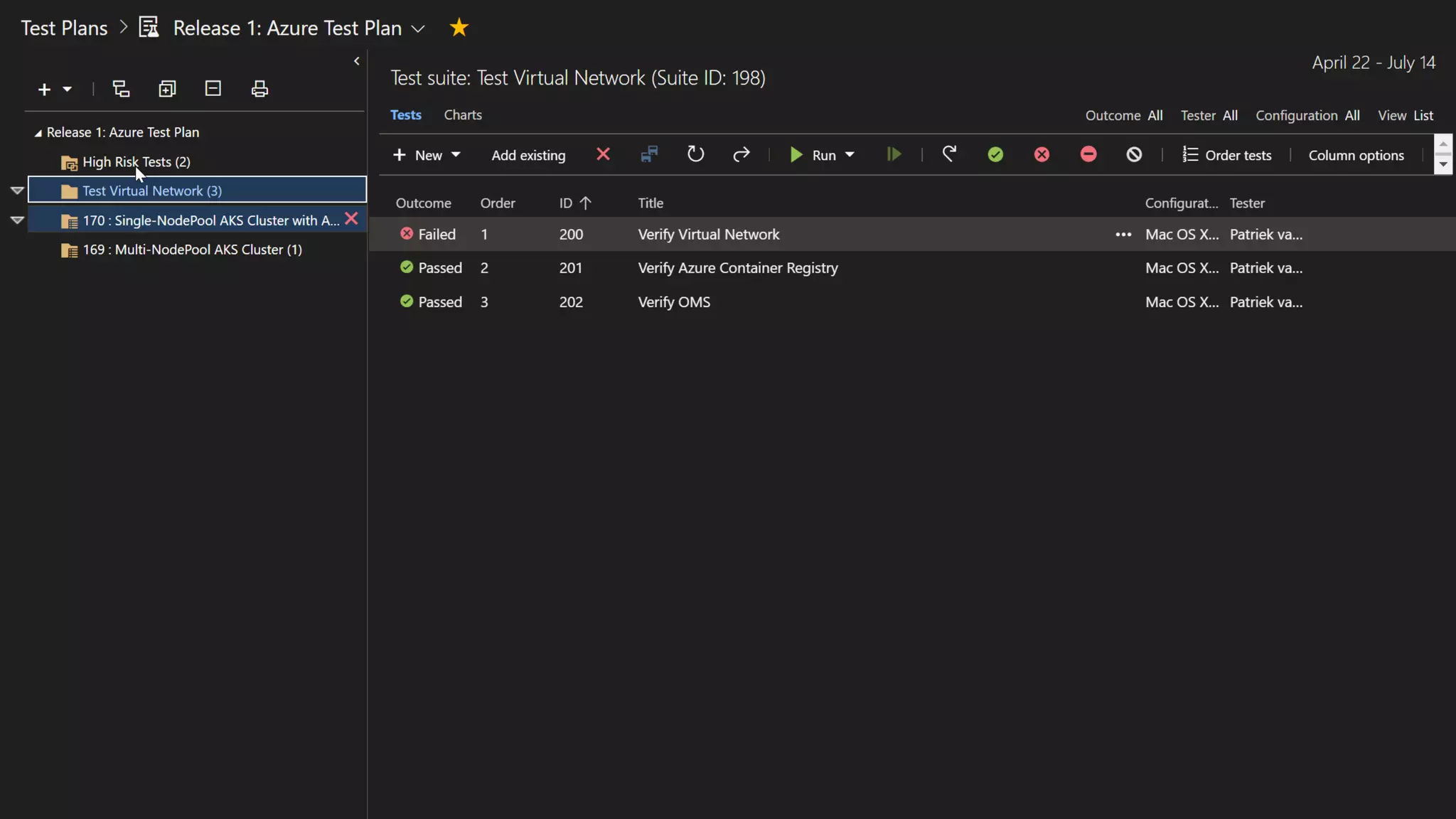1456x819 pixels.
Task: Mark test Not Applicable via crossed-circle icon
Action: click(x=1134, y=155)
